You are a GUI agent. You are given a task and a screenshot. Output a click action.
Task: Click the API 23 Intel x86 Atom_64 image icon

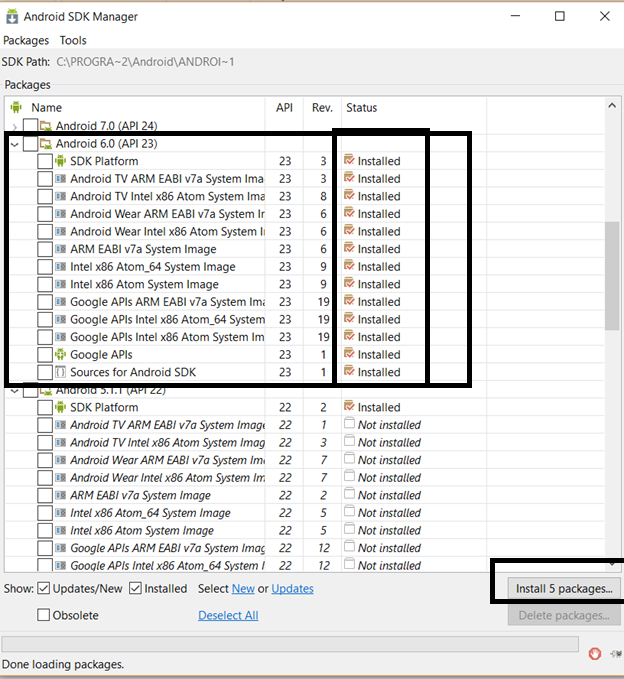[60, 266]
